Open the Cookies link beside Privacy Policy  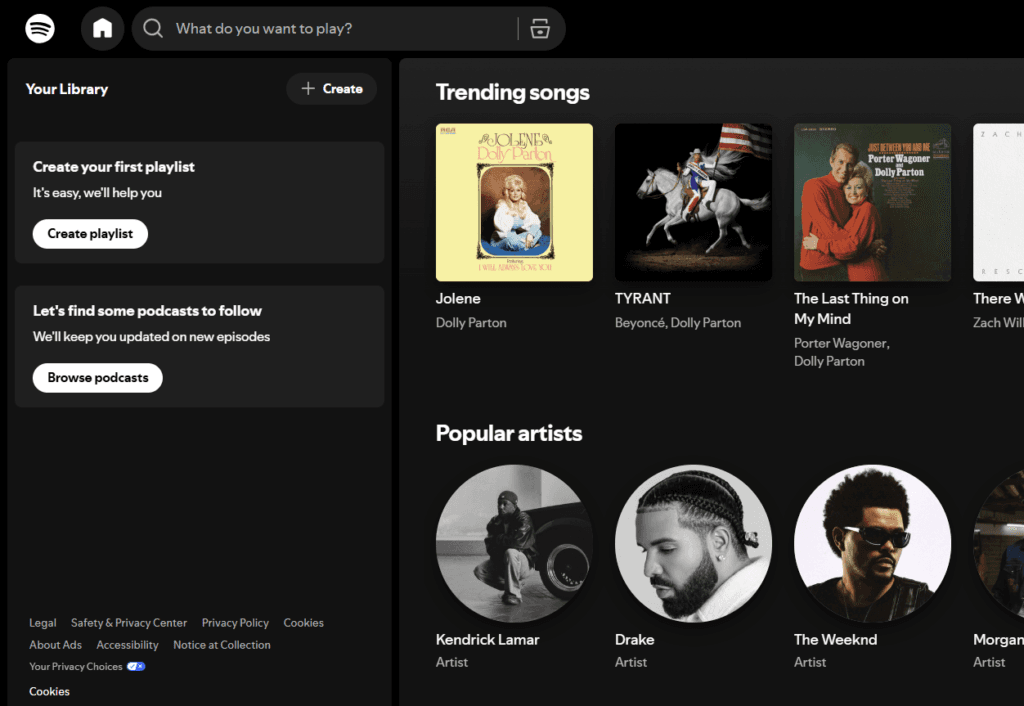tap(303, 623)
